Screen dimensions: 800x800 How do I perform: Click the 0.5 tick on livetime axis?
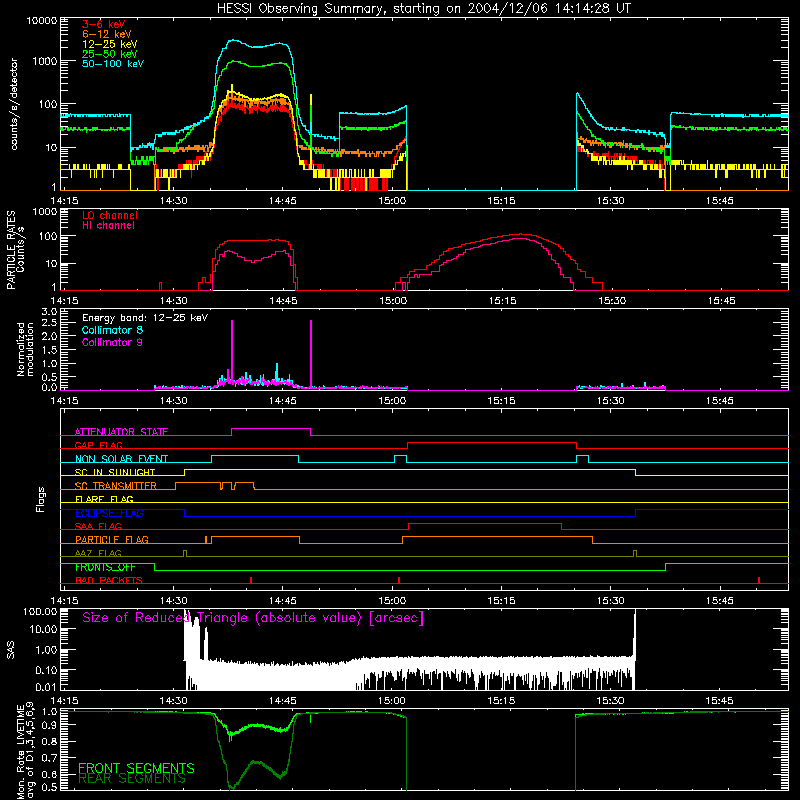pyautogui.click(x=49, y=788)
